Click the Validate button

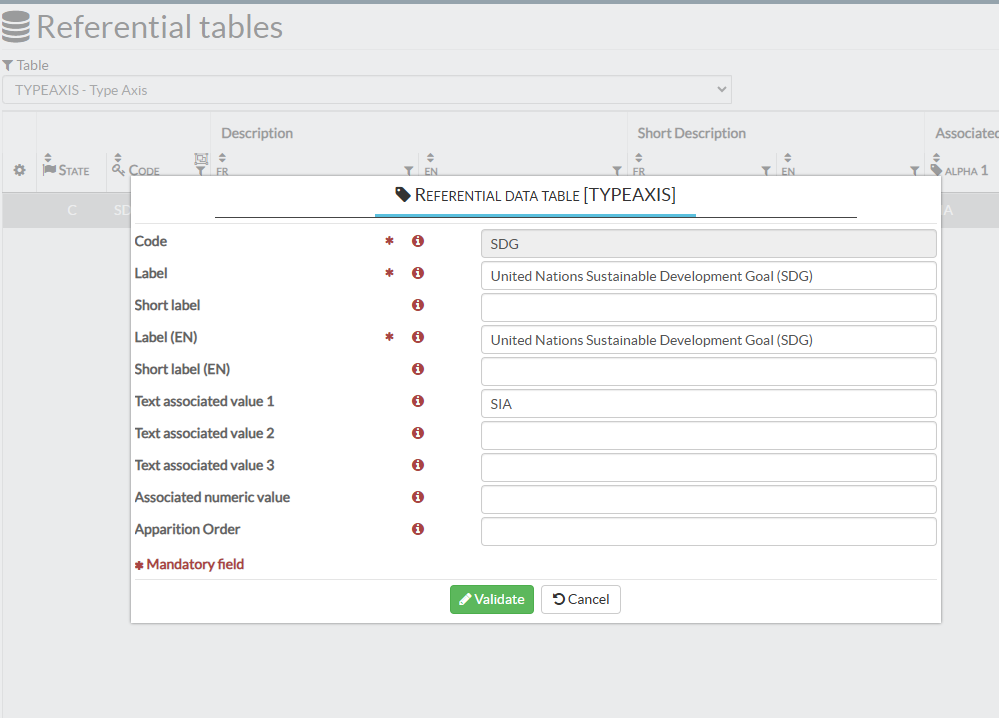tap(491, 599)
